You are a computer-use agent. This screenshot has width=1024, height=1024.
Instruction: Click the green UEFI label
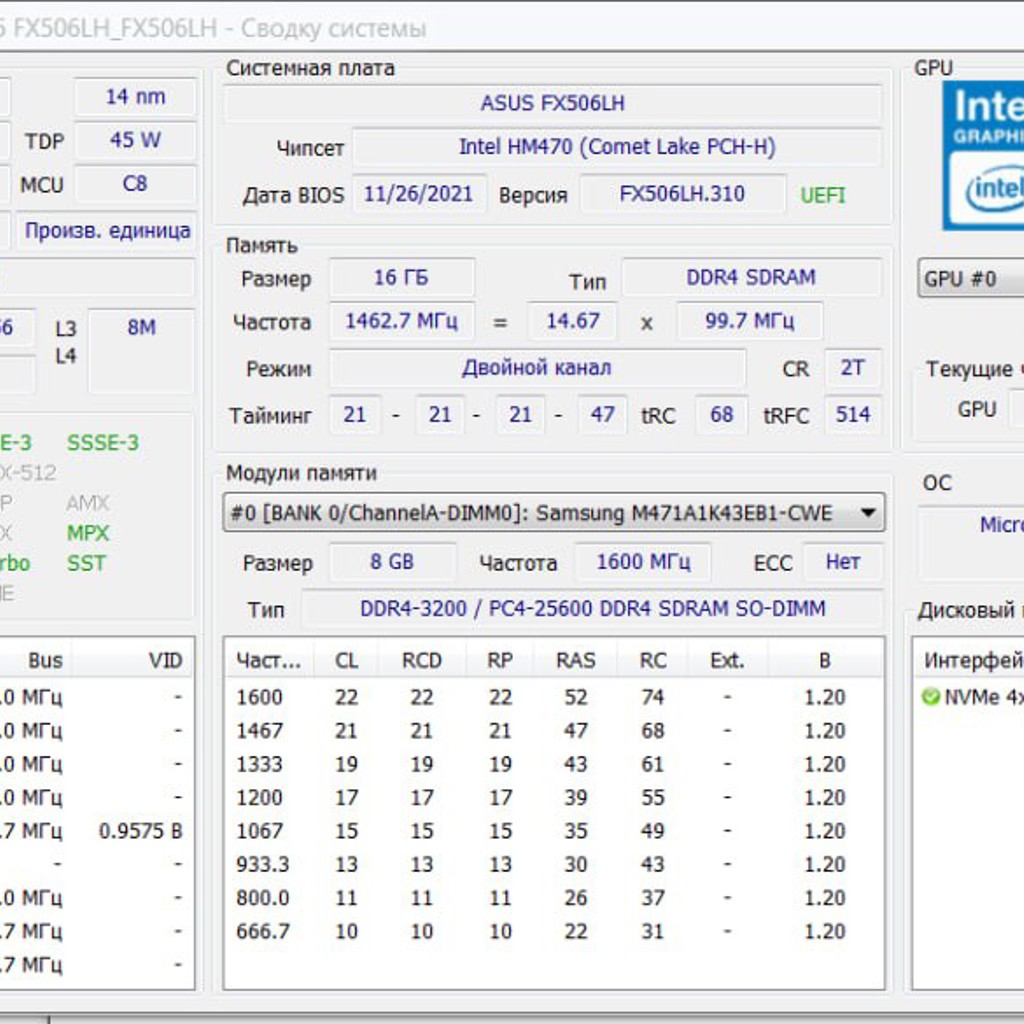click(823, 195)
